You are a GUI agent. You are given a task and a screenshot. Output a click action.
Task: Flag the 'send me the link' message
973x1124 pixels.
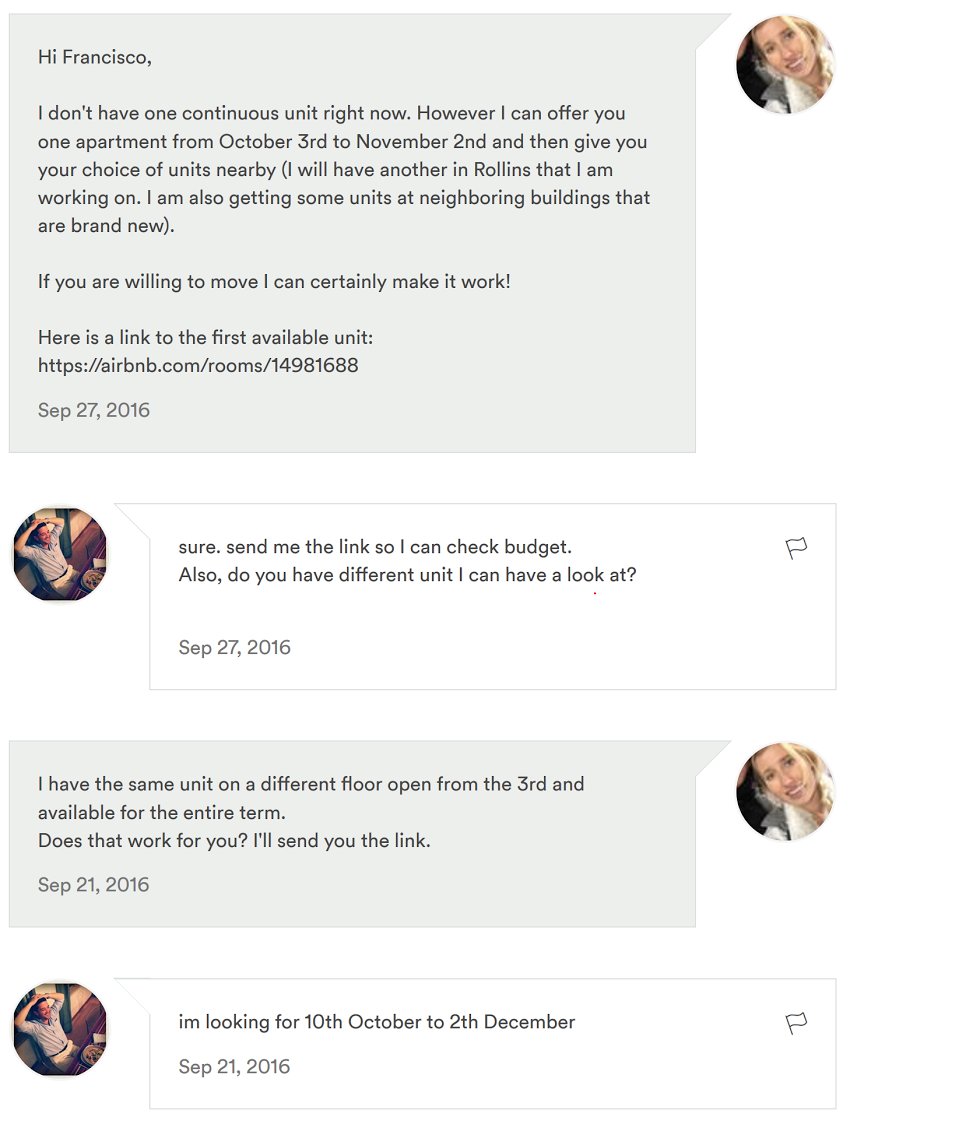coord(796,548)
